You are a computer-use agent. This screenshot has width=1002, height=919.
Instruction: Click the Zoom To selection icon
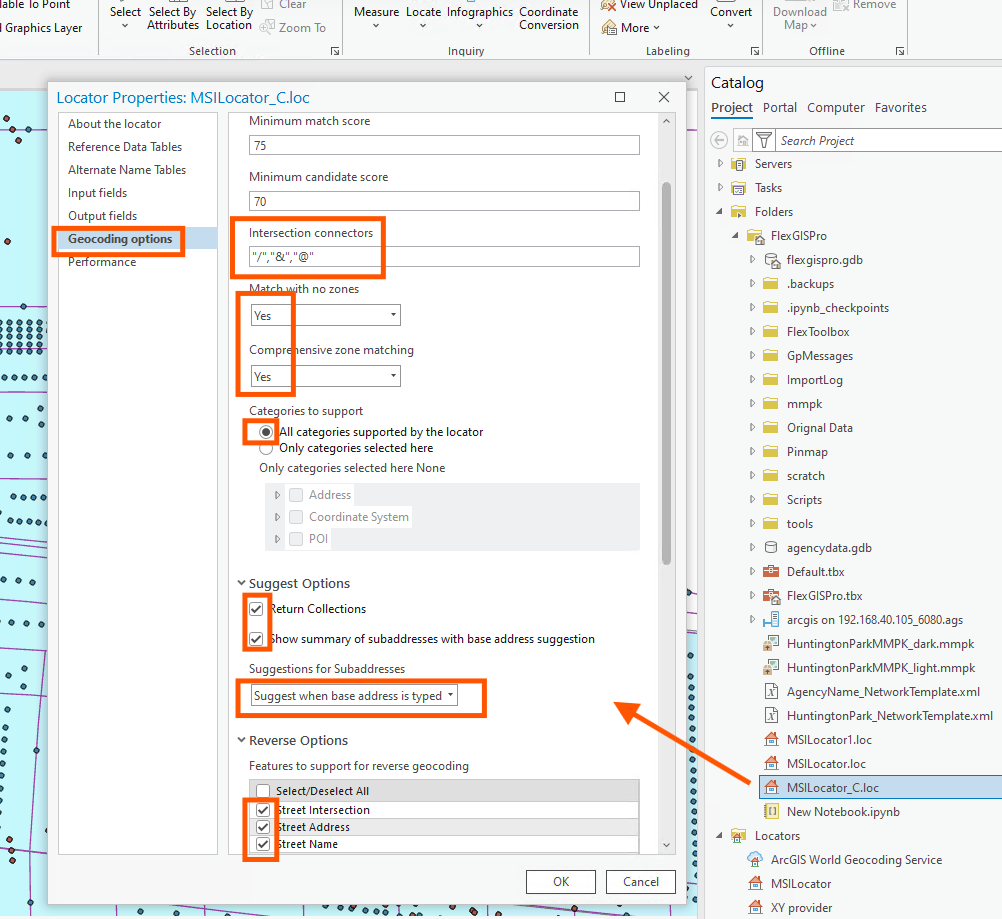click(x=268, y=27)
